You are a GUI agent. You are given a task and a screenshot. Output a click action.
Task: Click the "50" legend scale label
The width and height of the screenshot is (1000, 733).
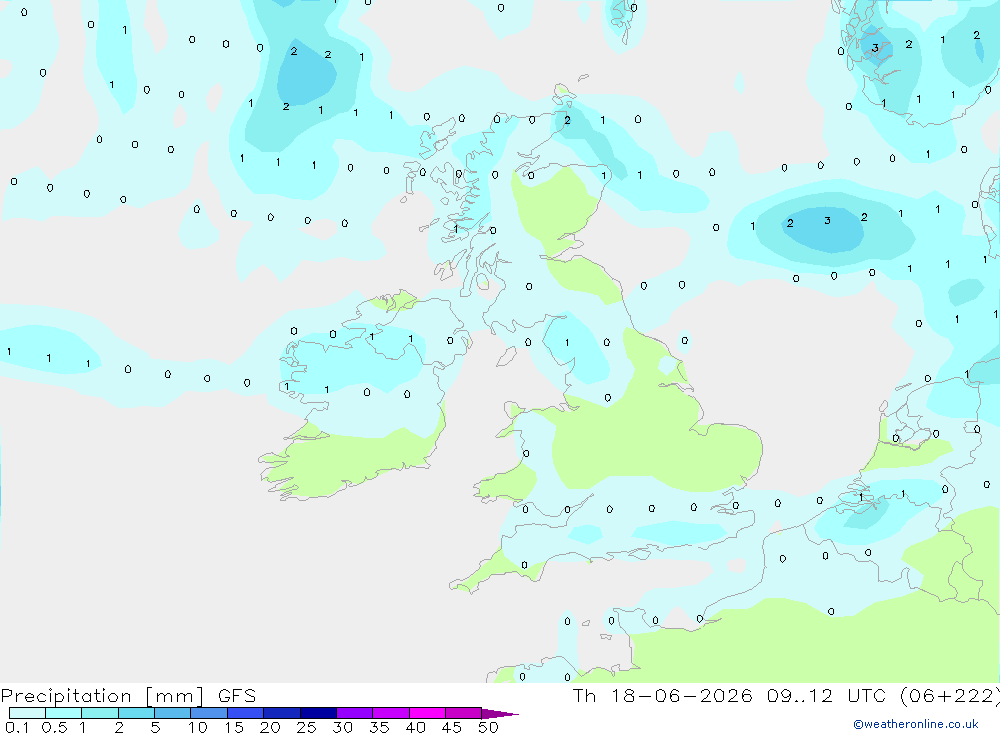(488, 727)
